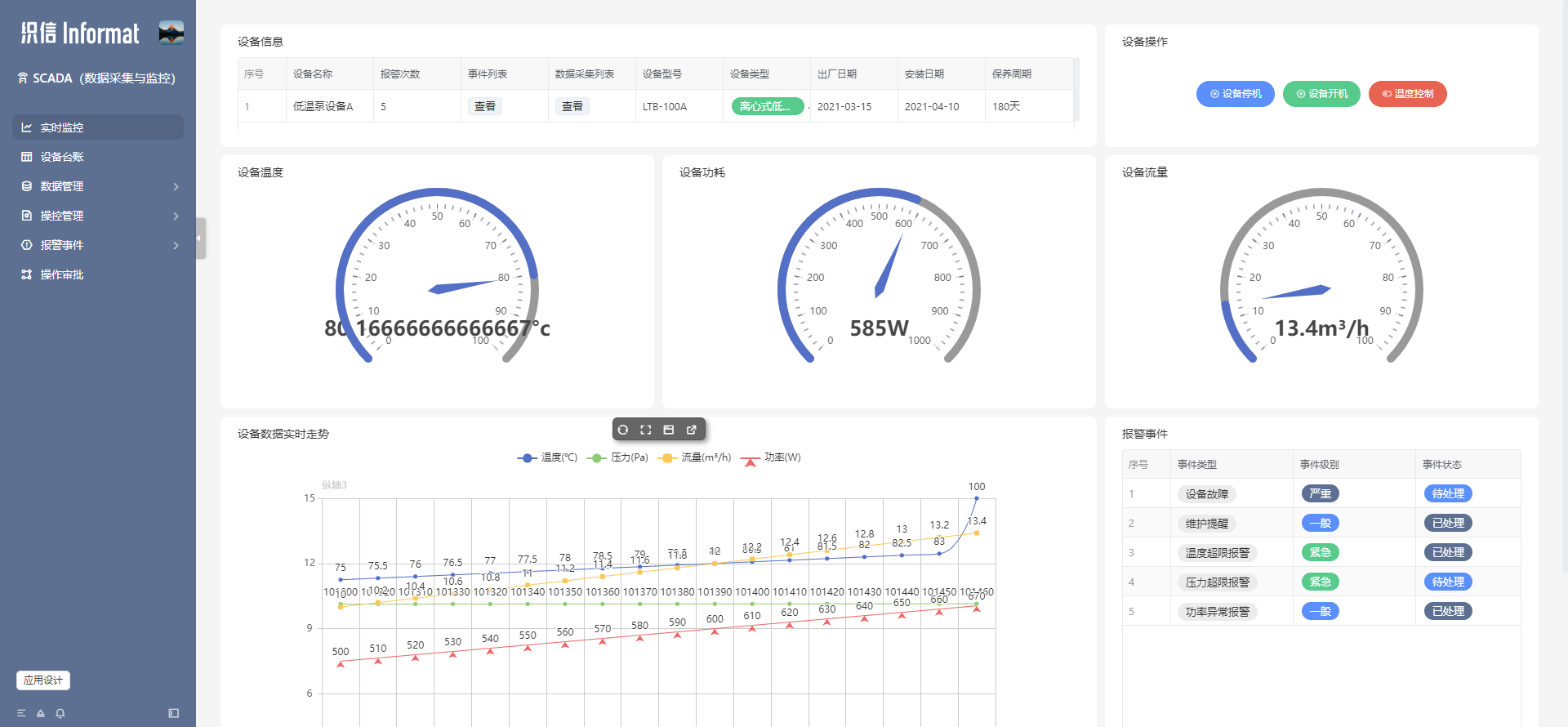Click the user avatar beside Informat logo

coord(171,33)
